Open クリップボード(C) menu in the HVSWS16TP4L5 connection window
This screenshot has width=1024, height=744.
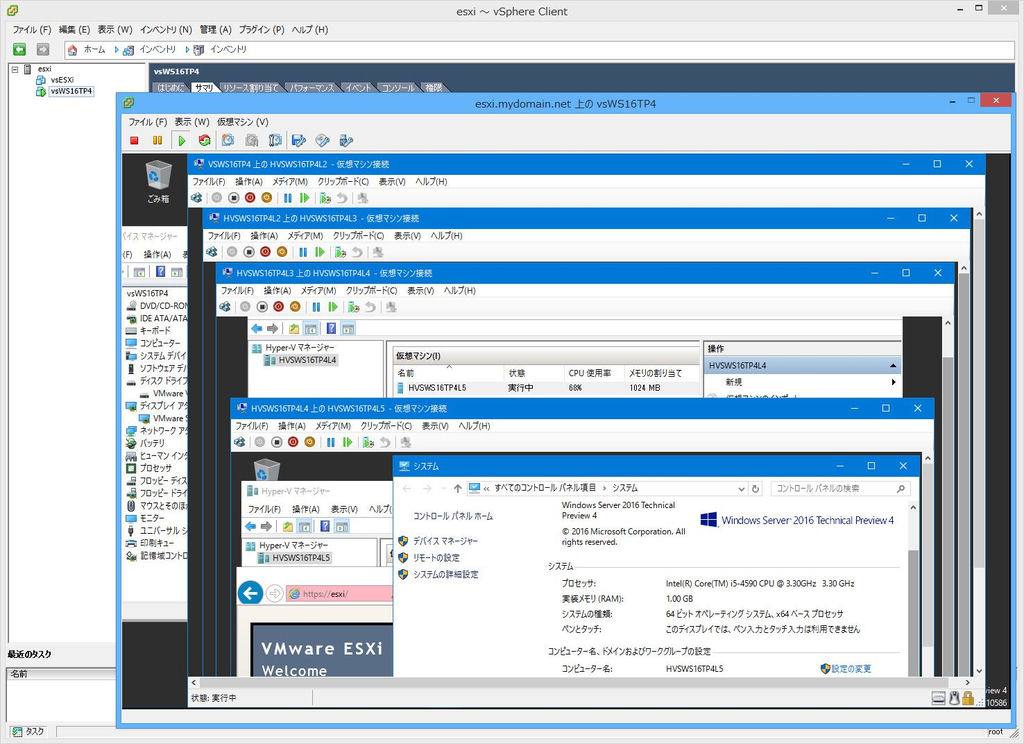(386, 426)
